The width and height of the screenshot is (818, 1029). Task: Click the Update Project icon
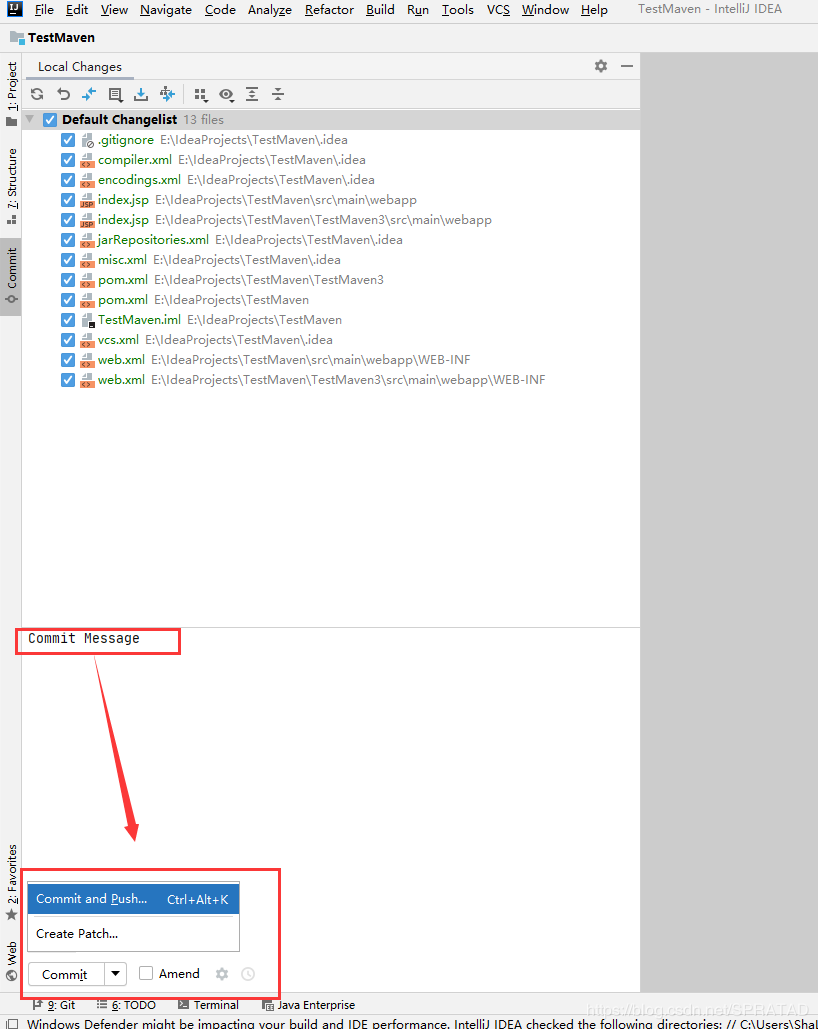(x=167, y=94)
